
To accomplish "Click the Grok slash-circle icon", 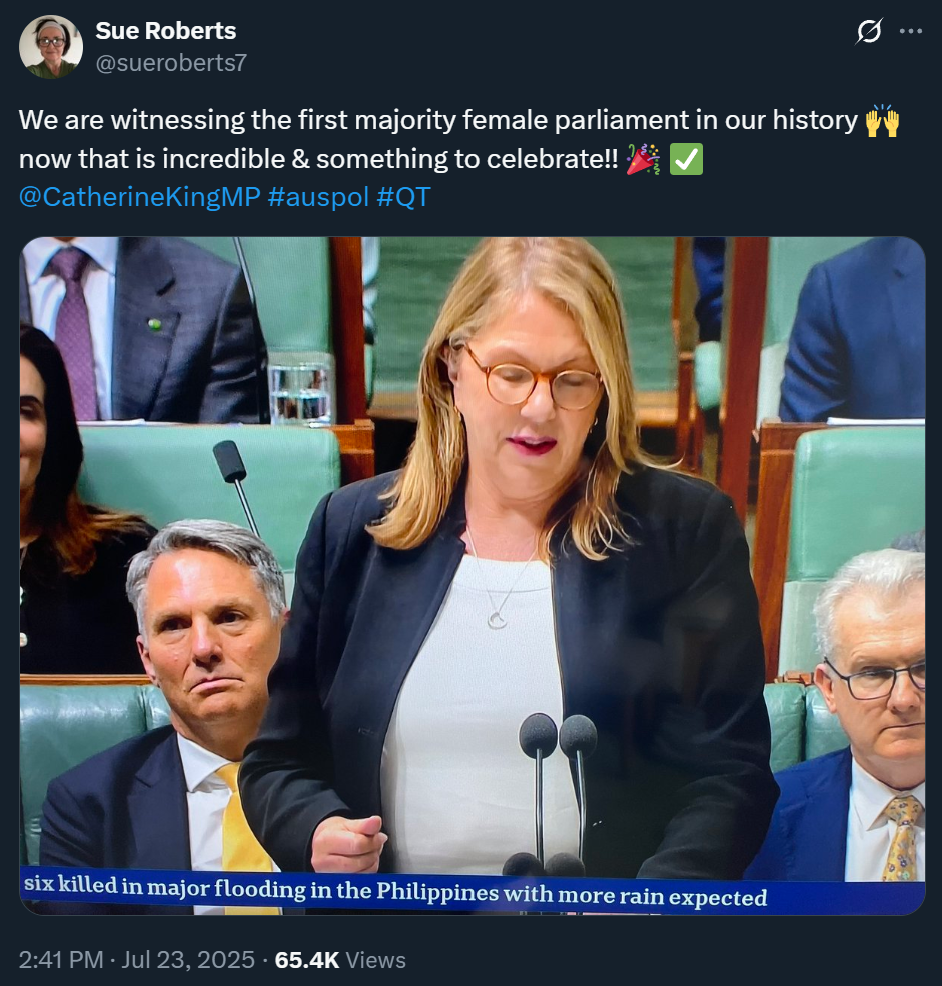I will tap(868, 31).
